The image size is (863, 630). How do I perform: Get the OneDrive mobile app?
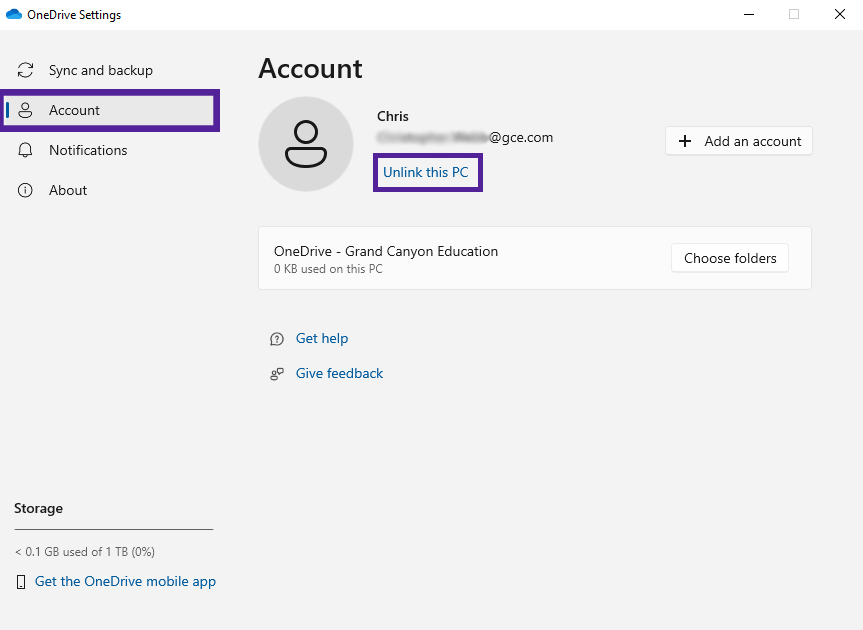click(x=125, y=582)
